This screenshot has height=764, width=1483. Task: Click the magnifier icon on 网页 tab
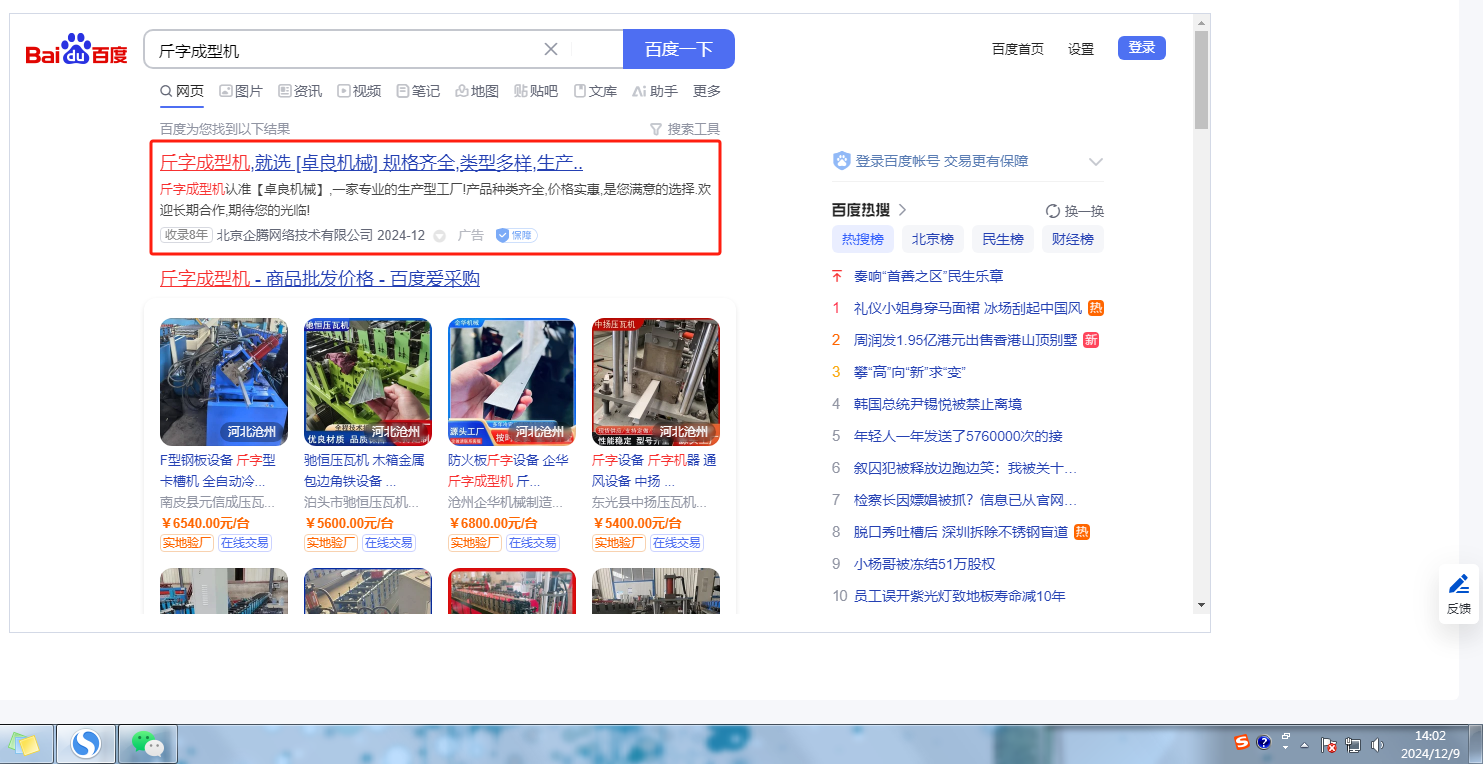(166, 91)
